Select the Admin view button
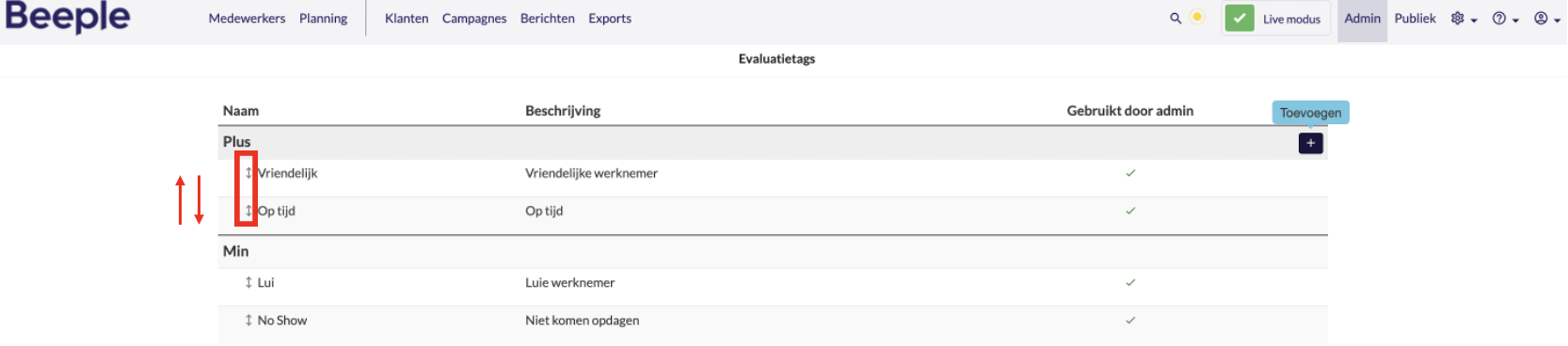 coord(1362,19)
